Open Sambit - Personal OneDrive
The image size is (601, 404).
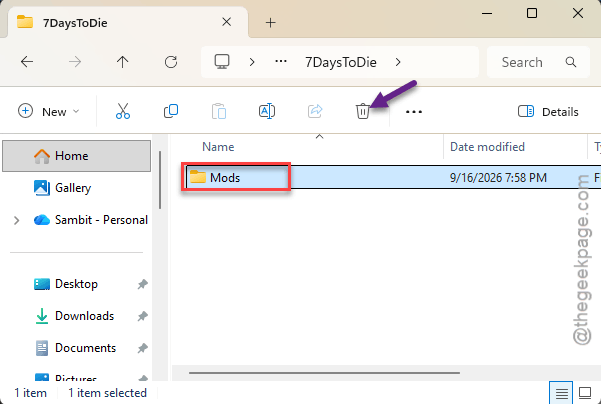[x=91, y=220]
